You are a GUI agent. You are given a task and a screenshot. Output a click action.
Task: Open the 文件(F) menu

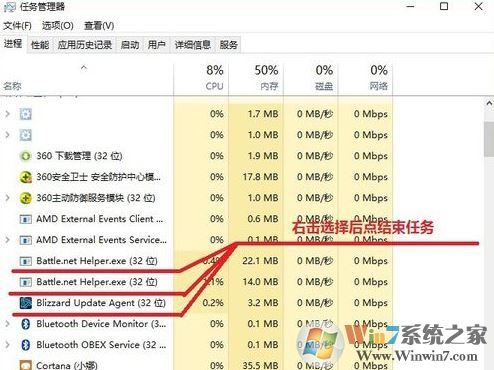[x=17, y=26]
